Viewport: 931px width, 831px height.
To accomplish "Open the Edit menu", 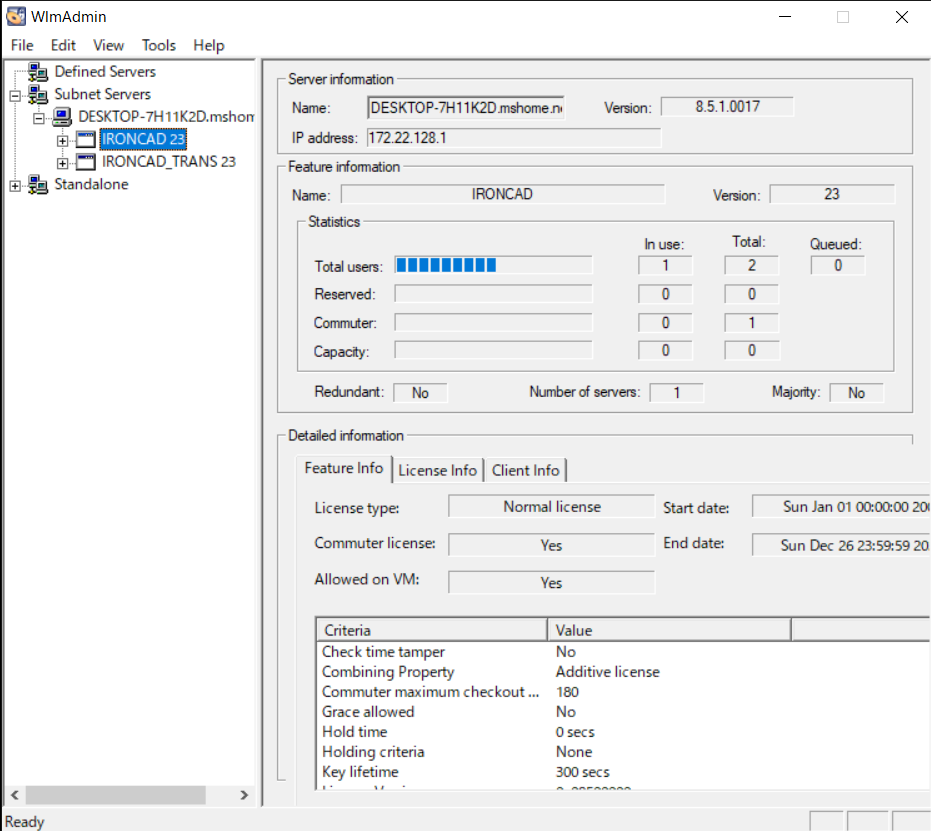I will (63, 45).
